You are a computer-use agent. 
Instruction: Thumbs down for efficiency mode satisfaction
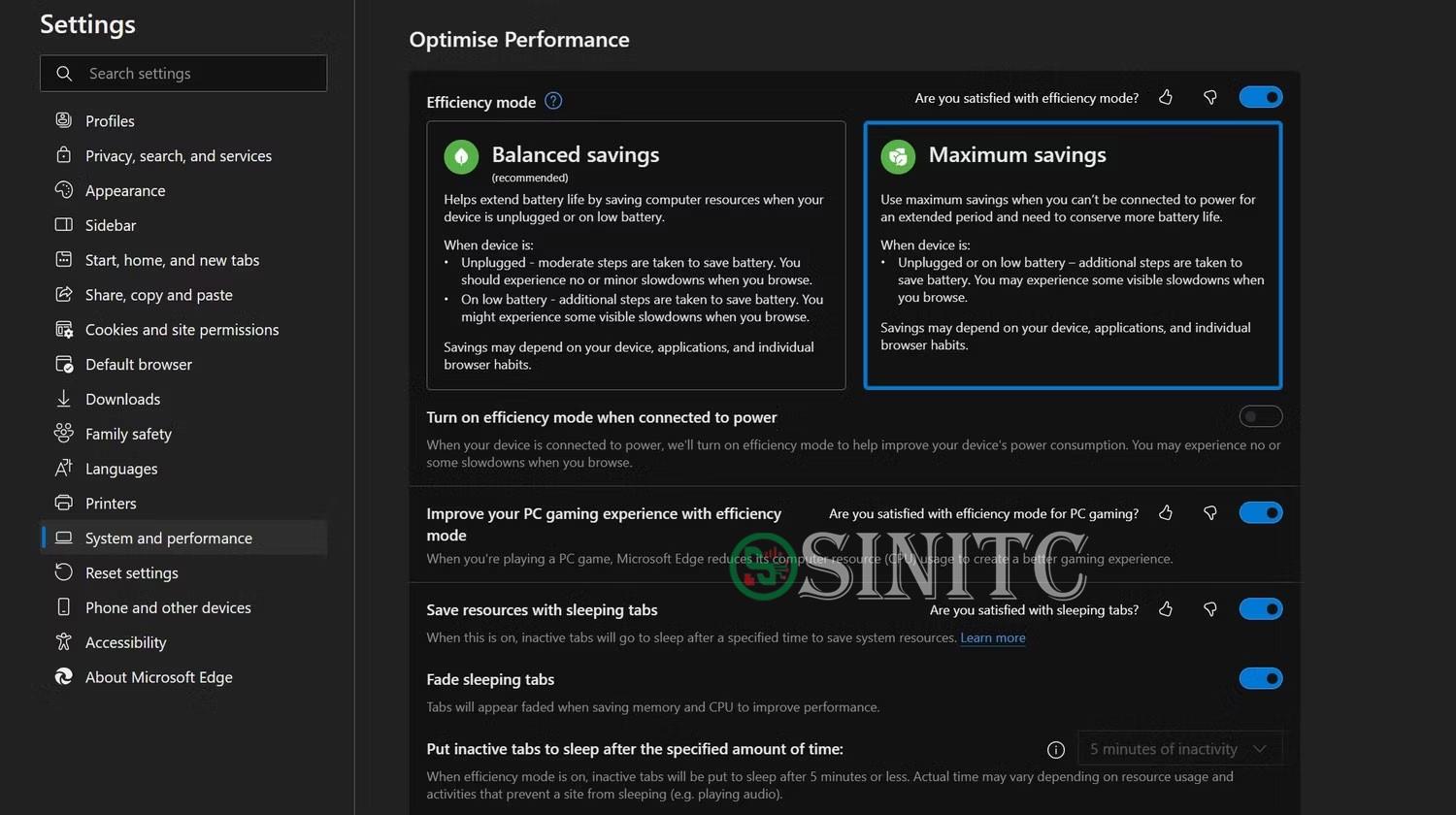(1210, 97)
